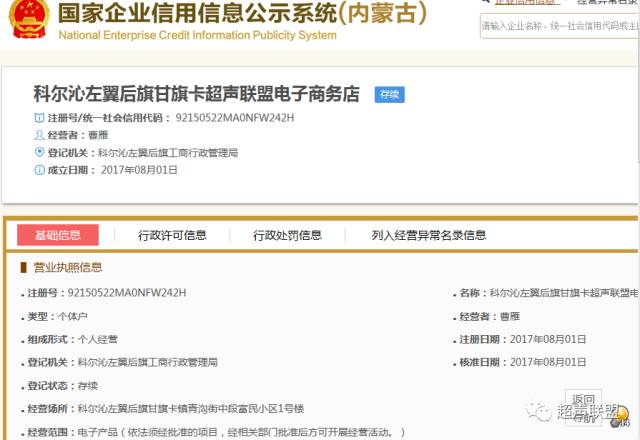The image size is (640, 440).
Task: Select the 基础信息 tab
Action: pos(58,235)
